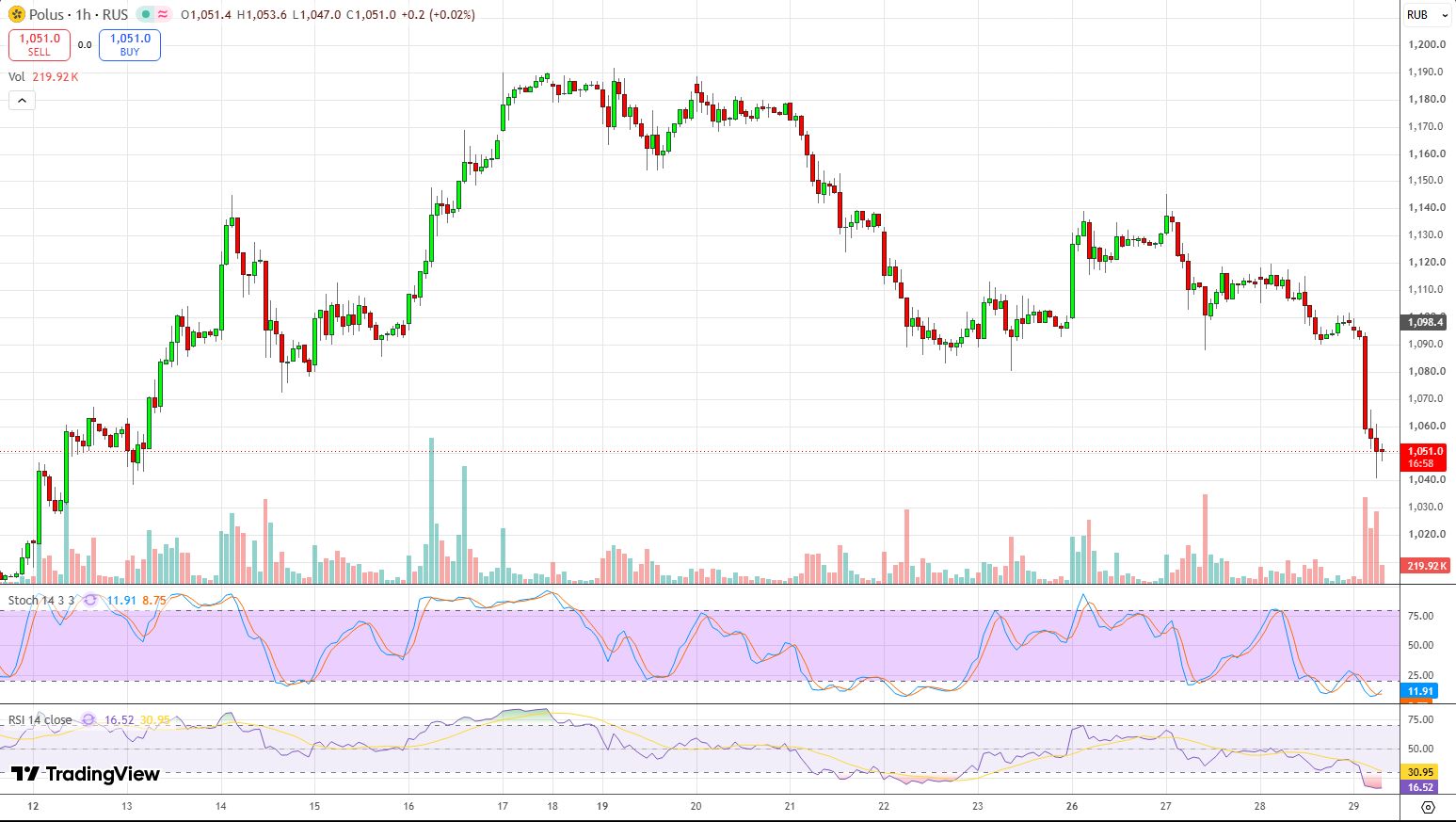The image size is (1456, 822).
Task: Click date 14 on the time axis
Action: pyautogui.click(x=221, y=806)
